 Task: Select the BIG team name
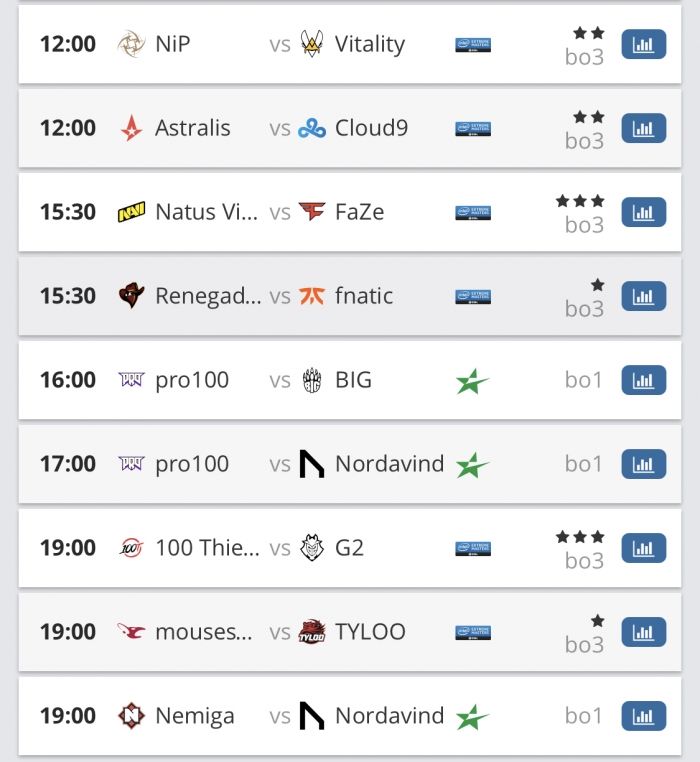click(x=353, y=380)
